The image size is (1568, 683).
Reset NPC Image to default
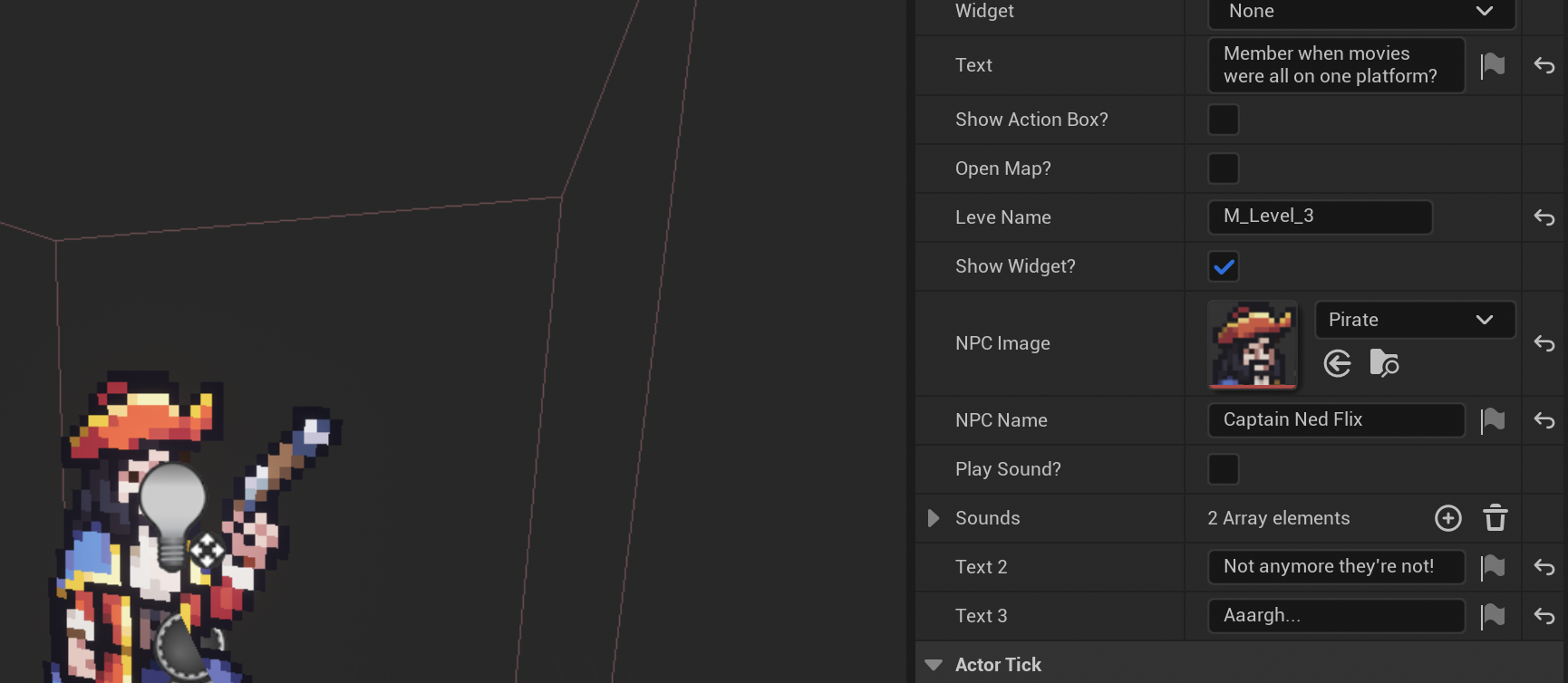click(x=1544, y=343)
